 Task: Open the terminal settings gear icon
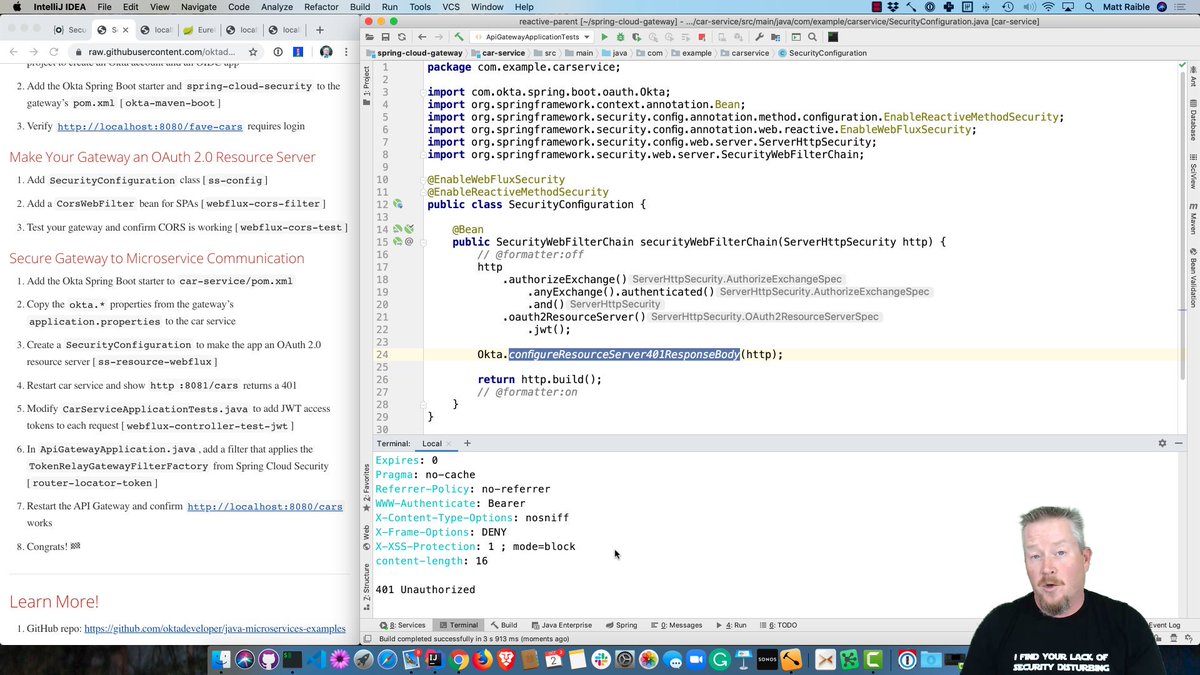(x=1162, y=443)
